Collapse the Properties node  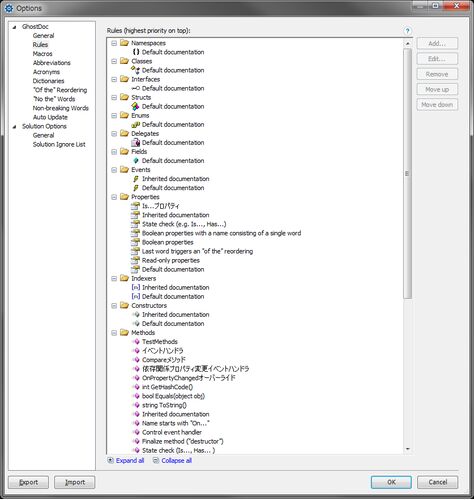pos(114,197)
